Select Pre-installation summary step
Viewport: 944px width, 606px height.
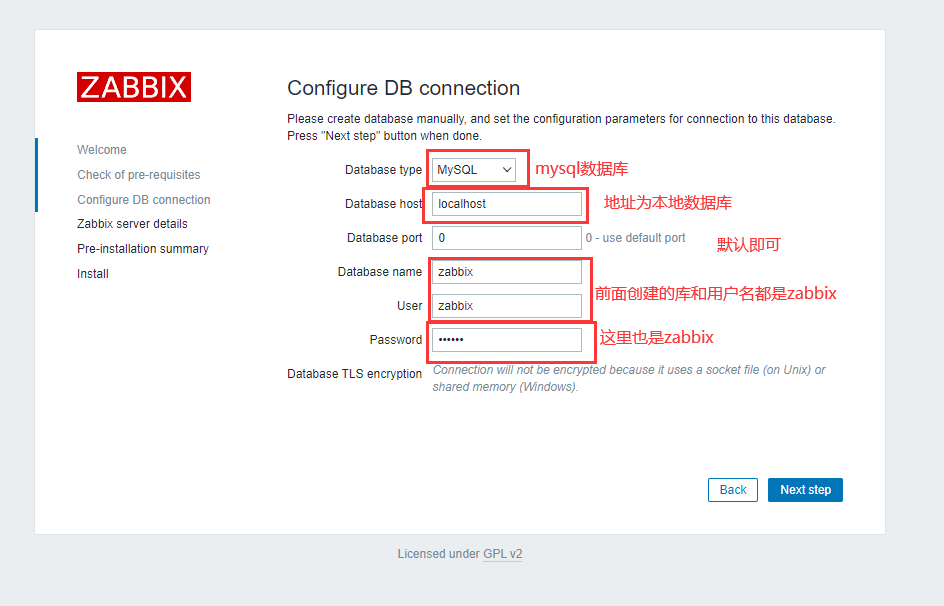coord(143,249)
